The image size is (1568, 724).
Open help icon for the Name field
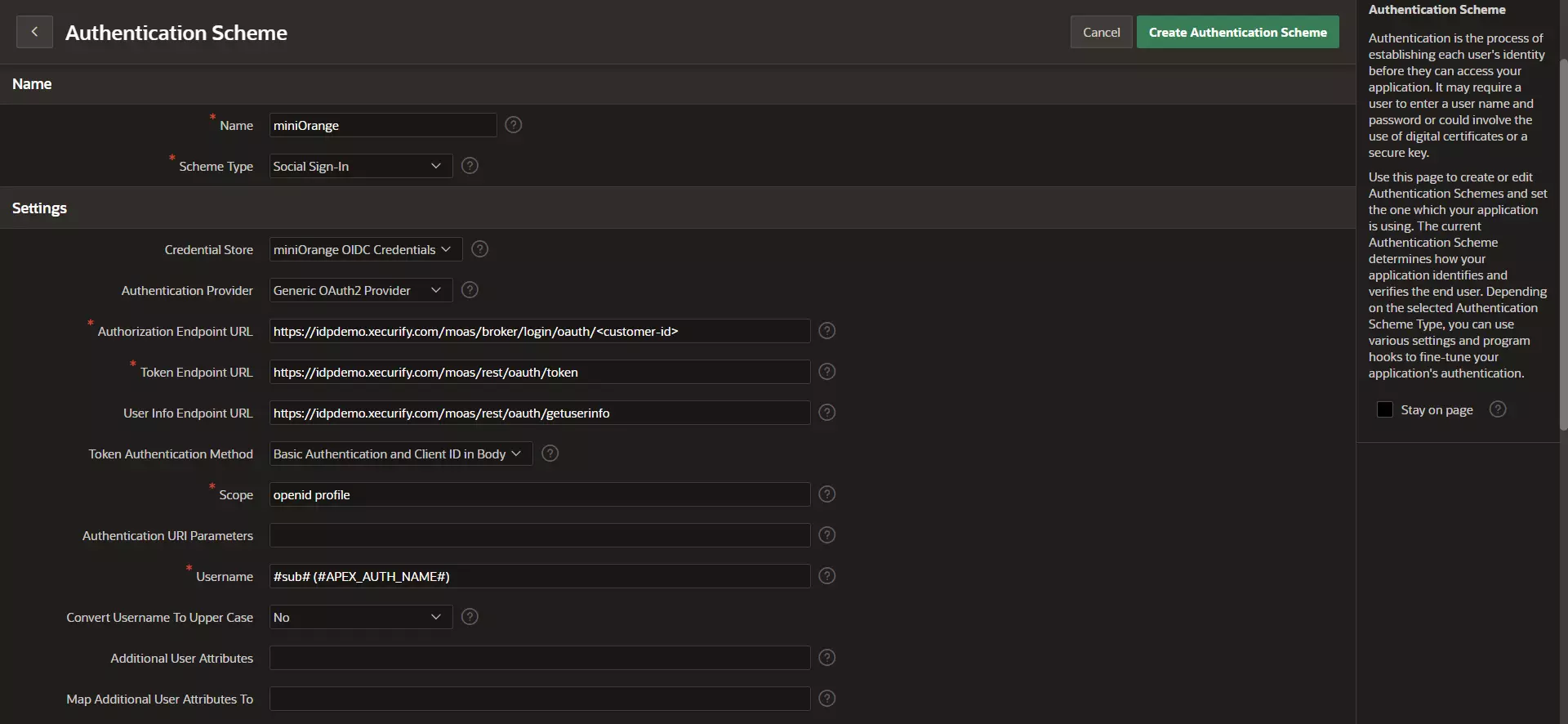pos(513,125)
